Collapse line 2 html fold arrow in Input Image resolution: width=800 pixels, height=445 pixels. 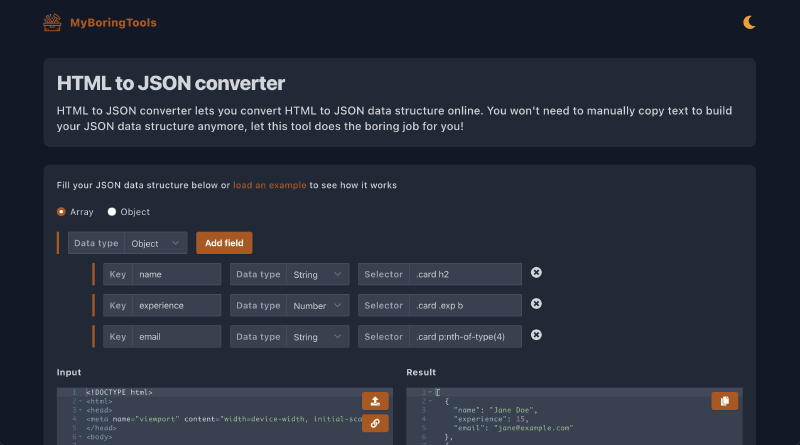[x=81, y=402]
